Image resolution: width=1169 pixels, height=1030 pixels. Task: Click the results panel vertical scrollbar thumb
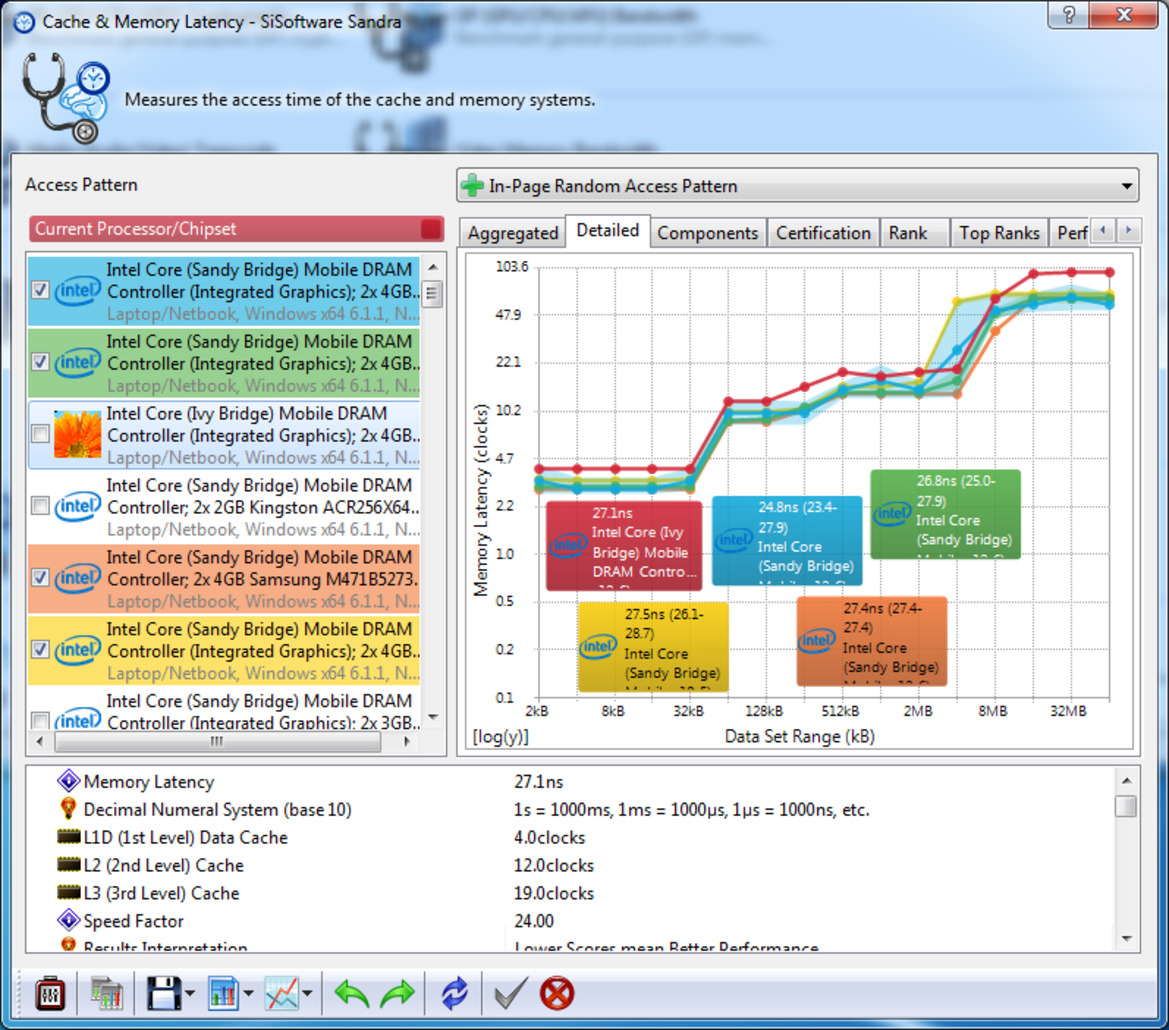pyautogui.click(x=1127, y=806)
